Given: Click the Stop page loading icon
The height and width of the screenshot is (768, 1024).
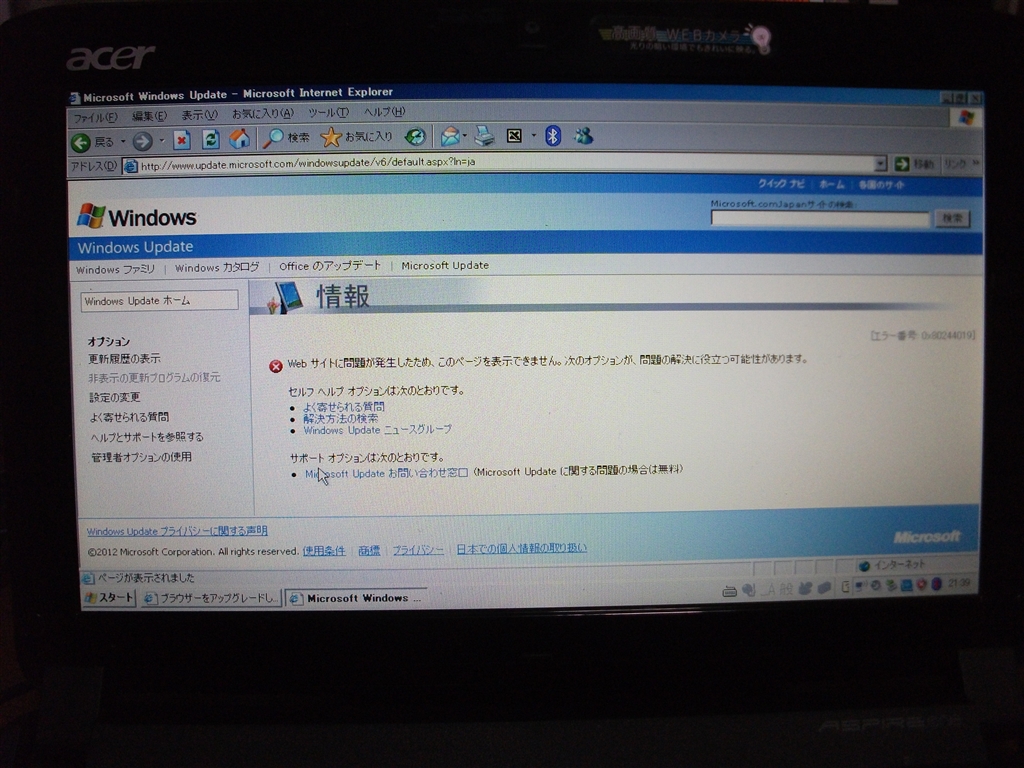Looking at the screenshot, I should [182, 140].
